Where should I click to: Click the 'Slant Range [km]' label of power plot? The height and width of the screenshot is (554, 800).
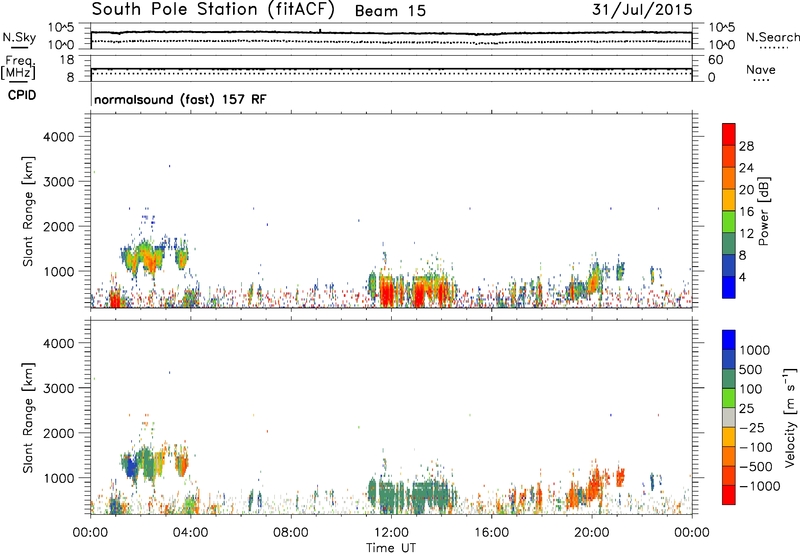(x=28, y=211)
